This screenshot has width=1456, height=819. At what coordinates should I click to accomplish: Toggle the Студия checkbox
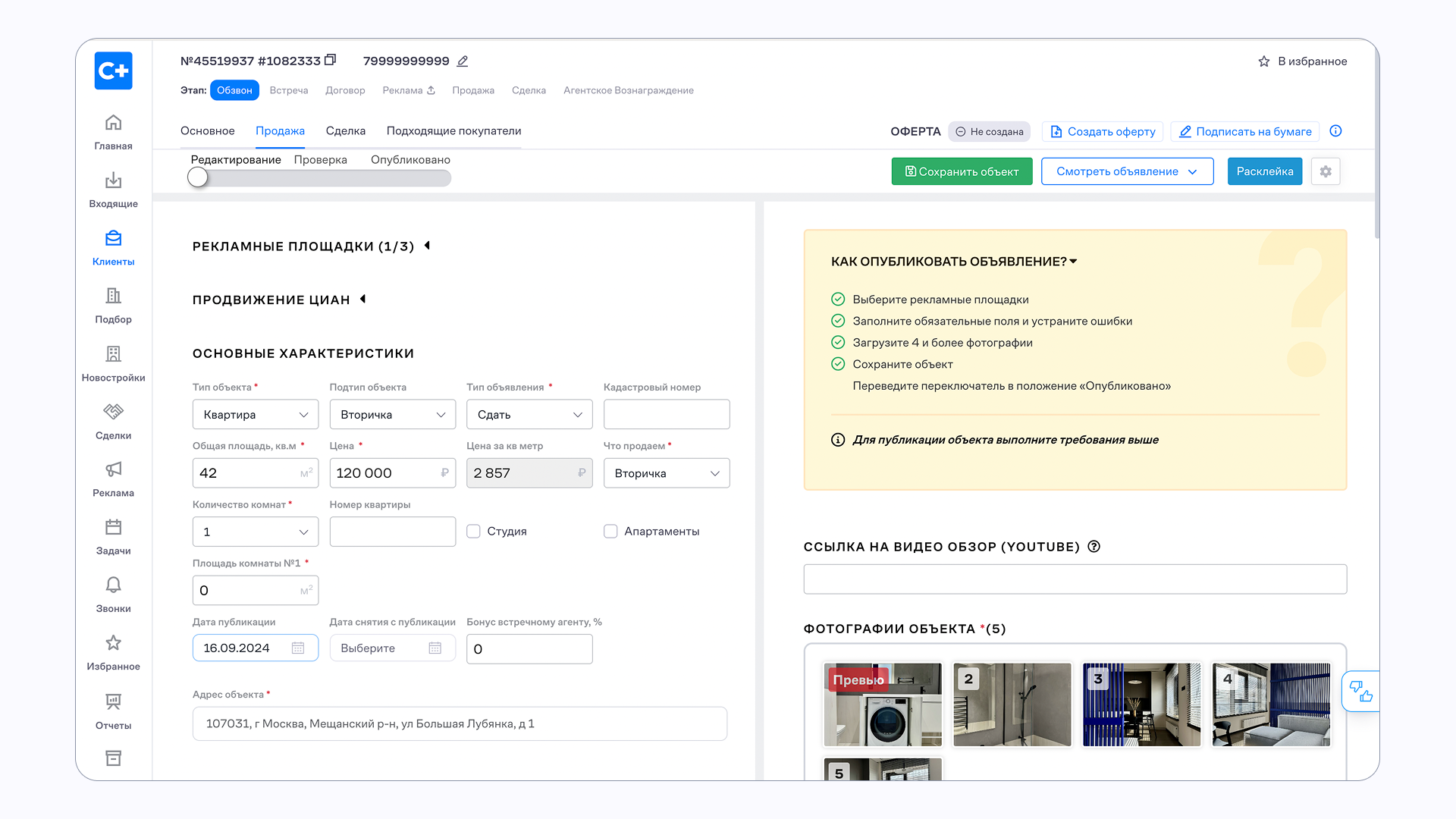pos(473,532)
